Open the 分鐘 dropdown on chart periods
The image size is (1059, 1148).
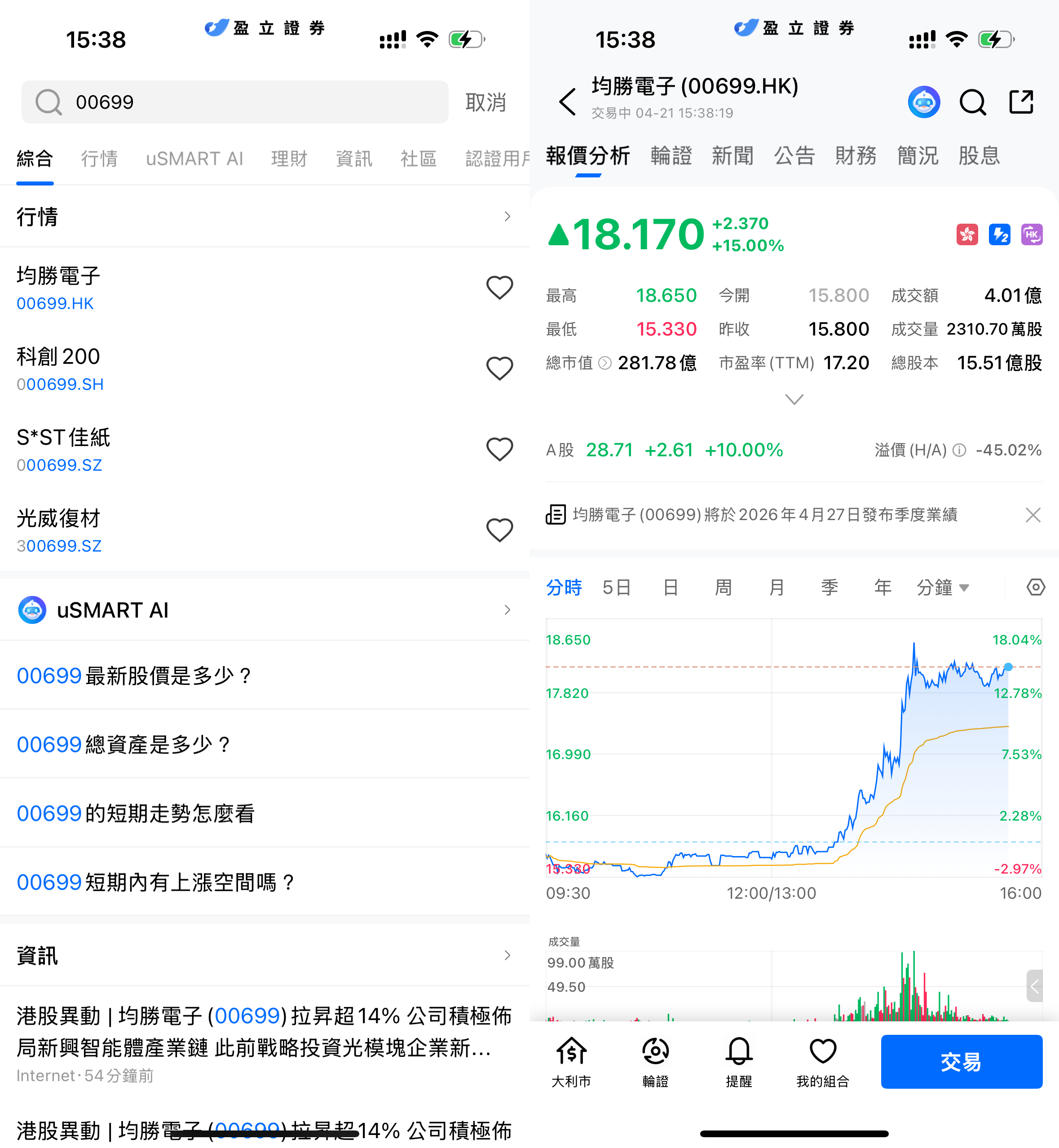pos(943,587)
